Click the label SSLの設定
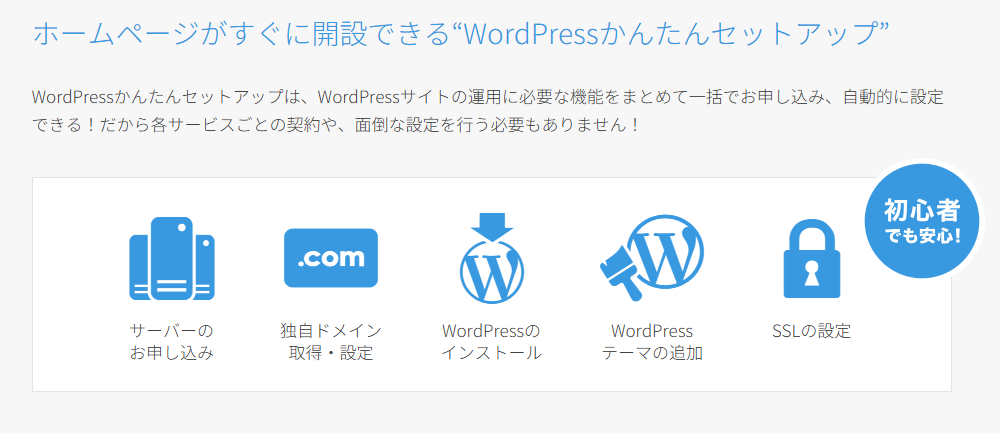 click(811, 332)
